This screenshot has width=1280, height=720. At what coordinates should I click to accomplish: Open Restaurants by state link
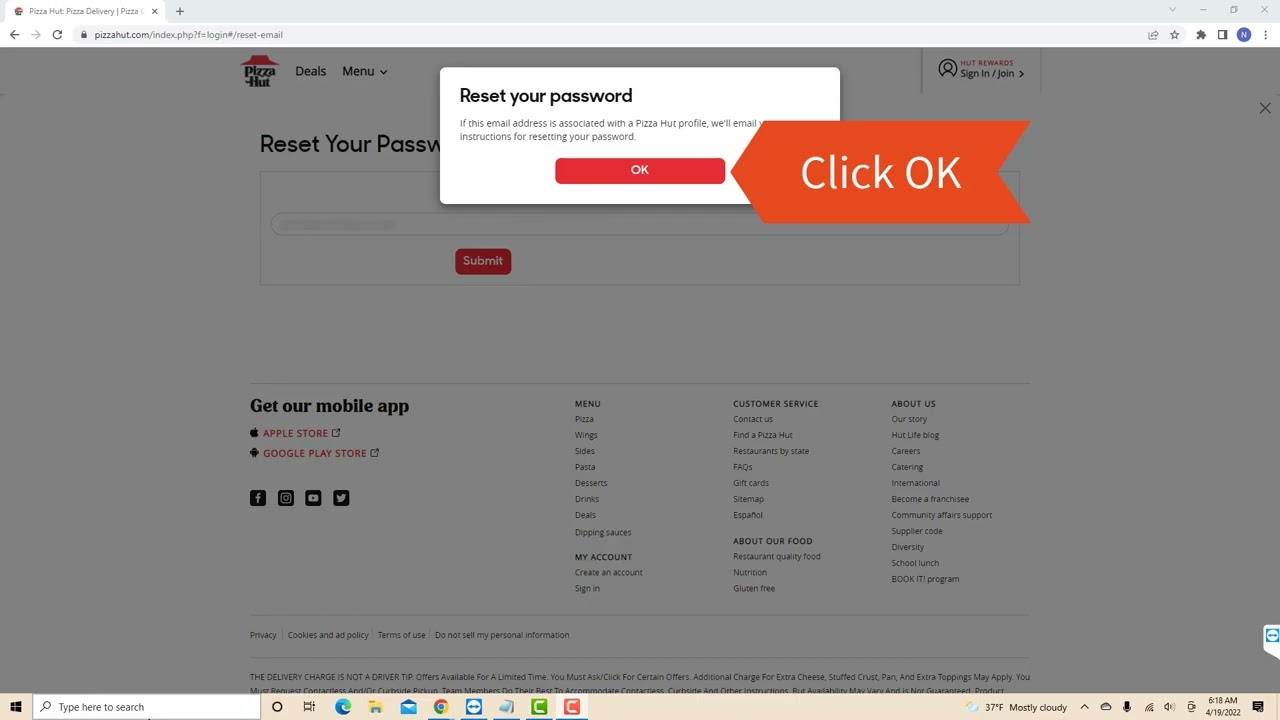(x=771, y=451)
